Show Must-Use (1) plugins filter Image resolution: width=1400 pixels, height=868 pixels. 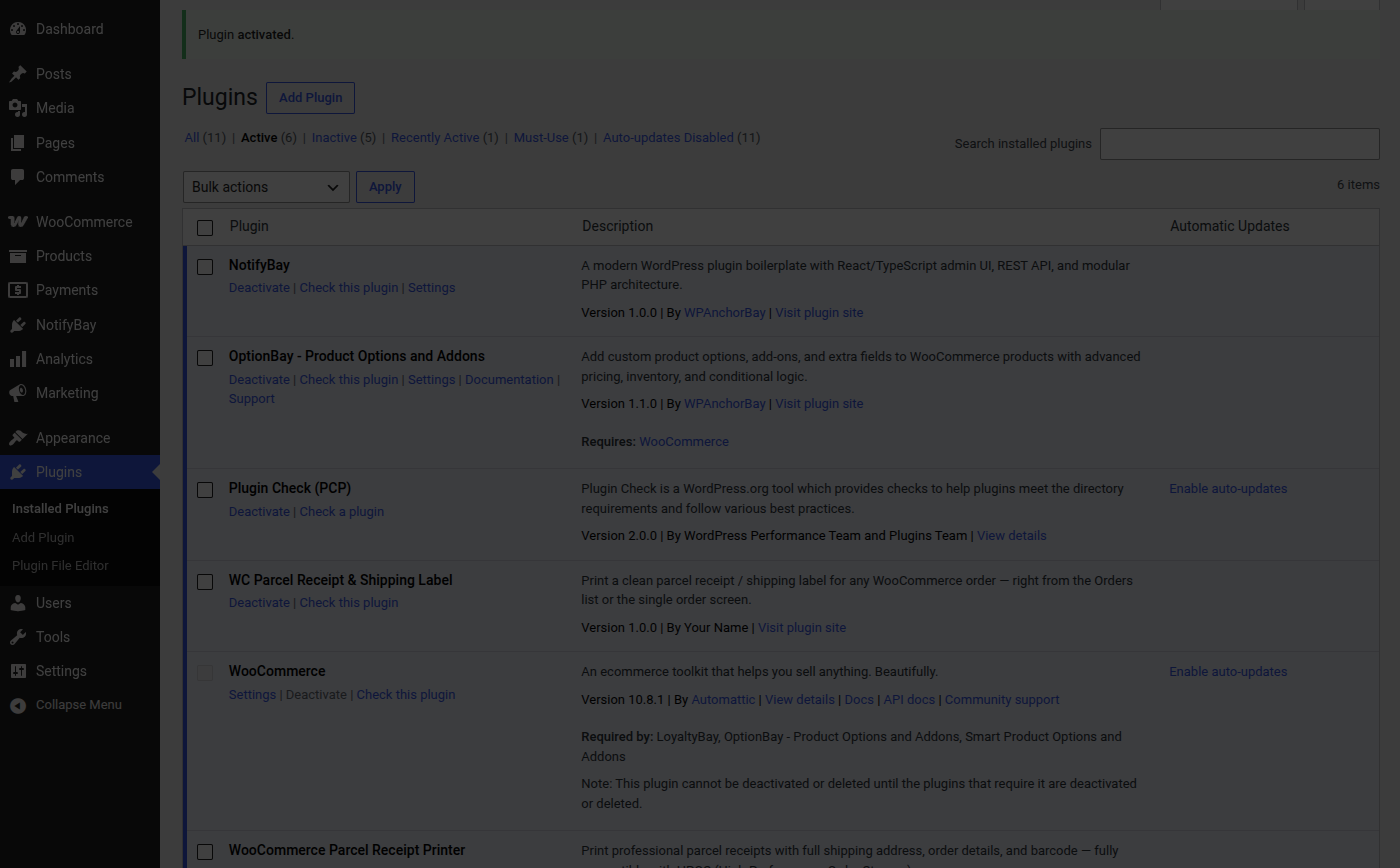pos(551,138)
